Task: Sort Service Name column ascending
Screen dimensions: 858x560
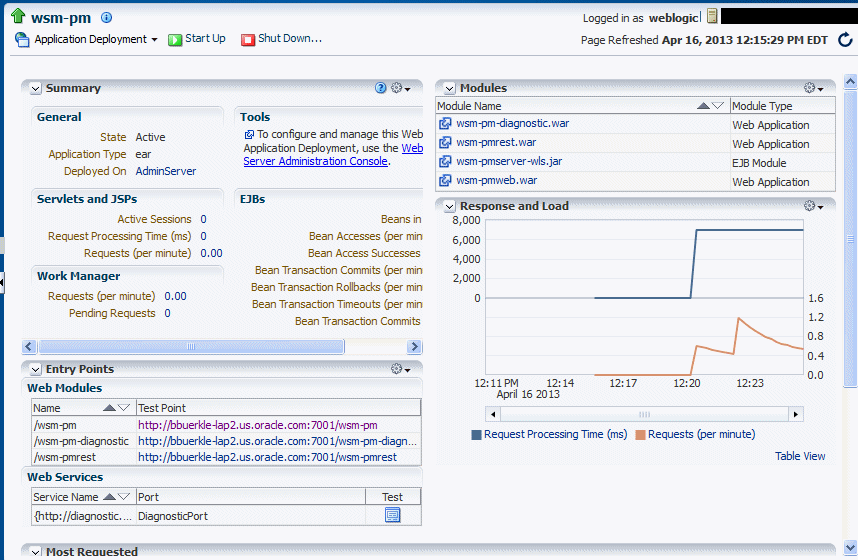Action: pyautogui.click(x=109, y=497)
